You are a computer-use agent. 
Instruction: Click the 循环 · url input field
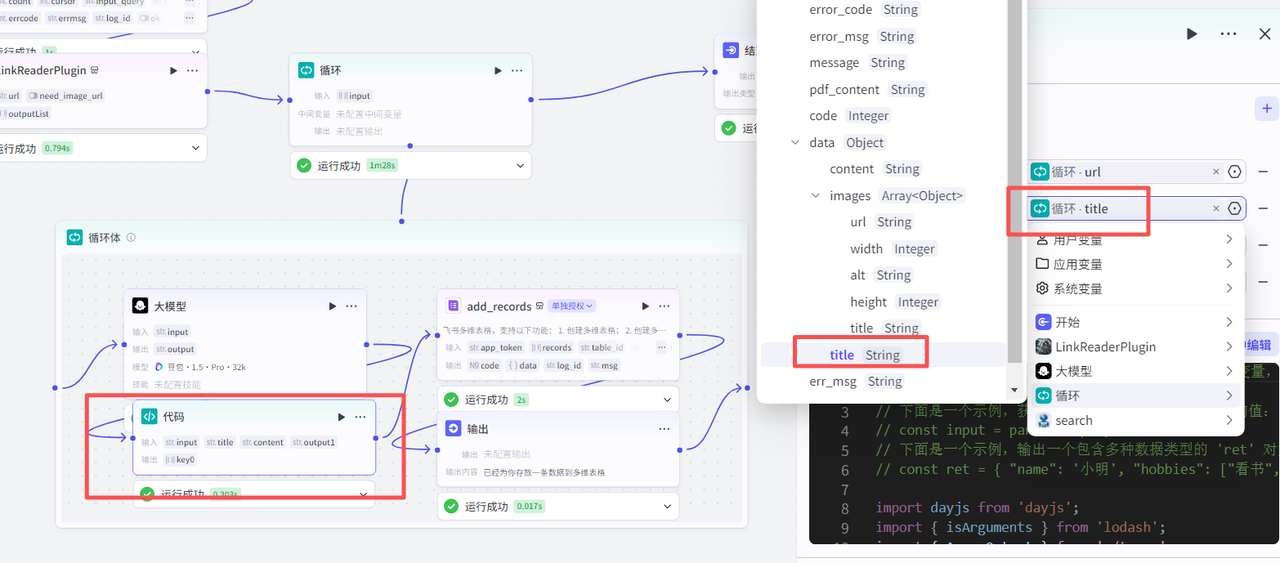[x=1137, y=172]
